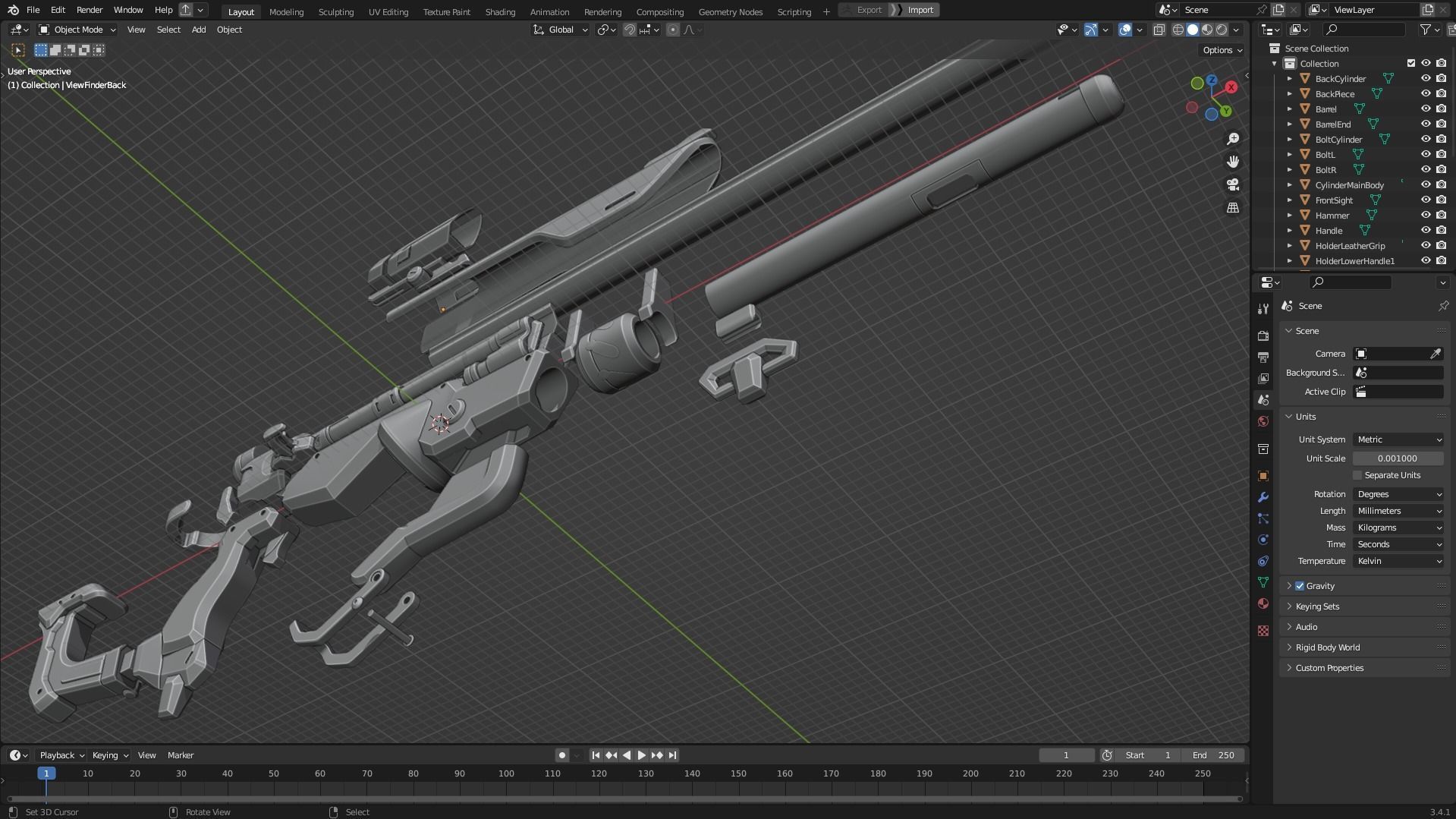The height and width of the screenshot is (819, 1456).
Task: Expand the BoltCylinder outliner item
Action: pos(1289,139)
